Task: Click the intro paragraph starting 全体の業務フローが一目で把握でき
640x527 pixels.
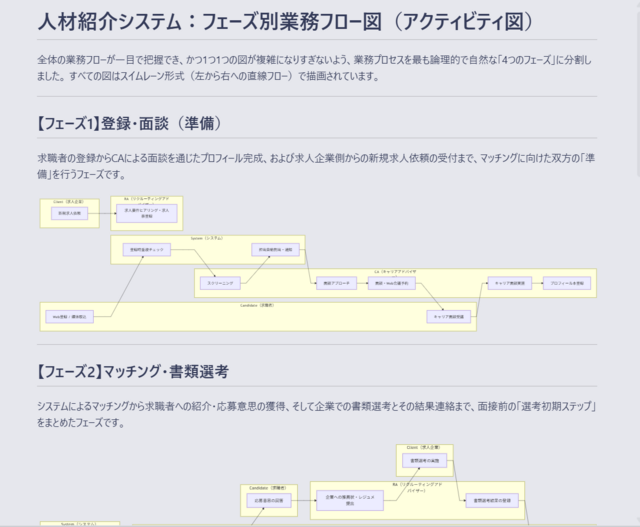Action: (314, 68)
